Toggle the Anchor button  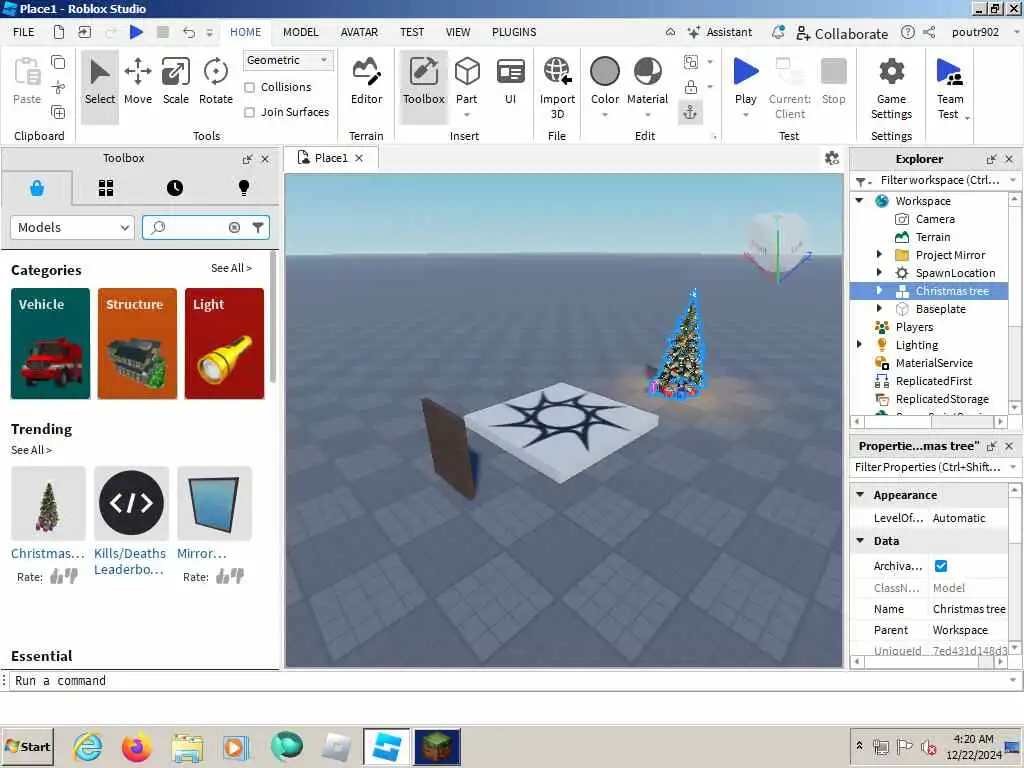[x=690, y=112]
